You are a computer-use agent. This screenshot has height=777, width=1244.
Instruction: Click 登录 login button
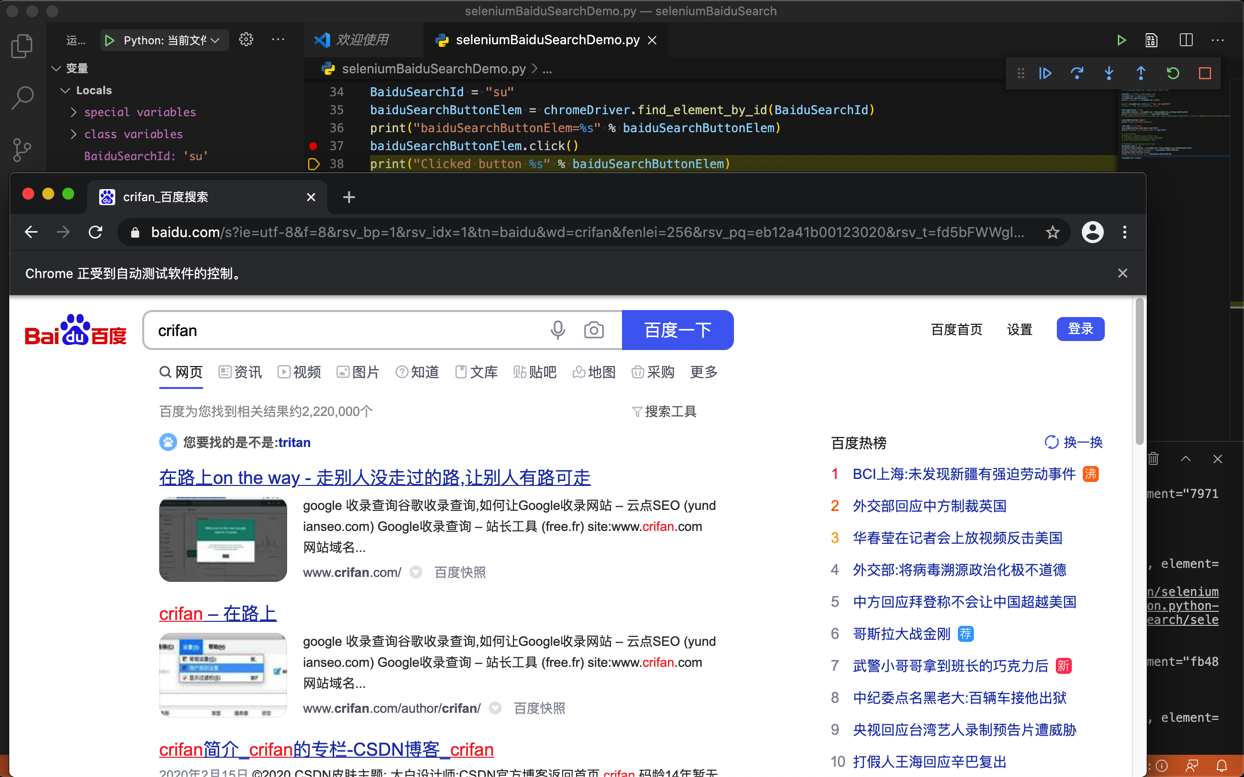click(1081, 329)
